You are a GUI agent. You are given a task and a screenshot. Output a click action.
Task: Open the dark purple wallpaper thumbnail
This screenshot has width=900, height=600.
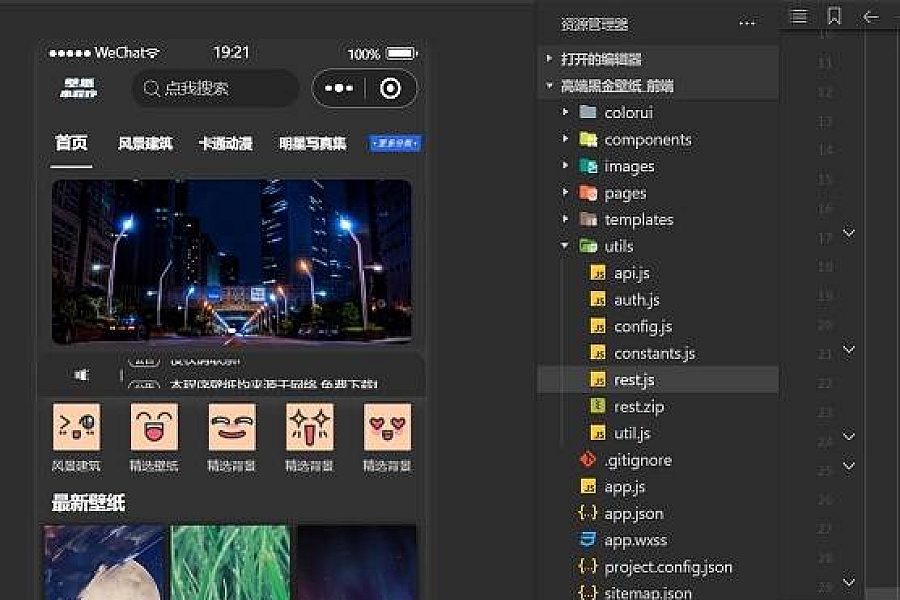356,562
